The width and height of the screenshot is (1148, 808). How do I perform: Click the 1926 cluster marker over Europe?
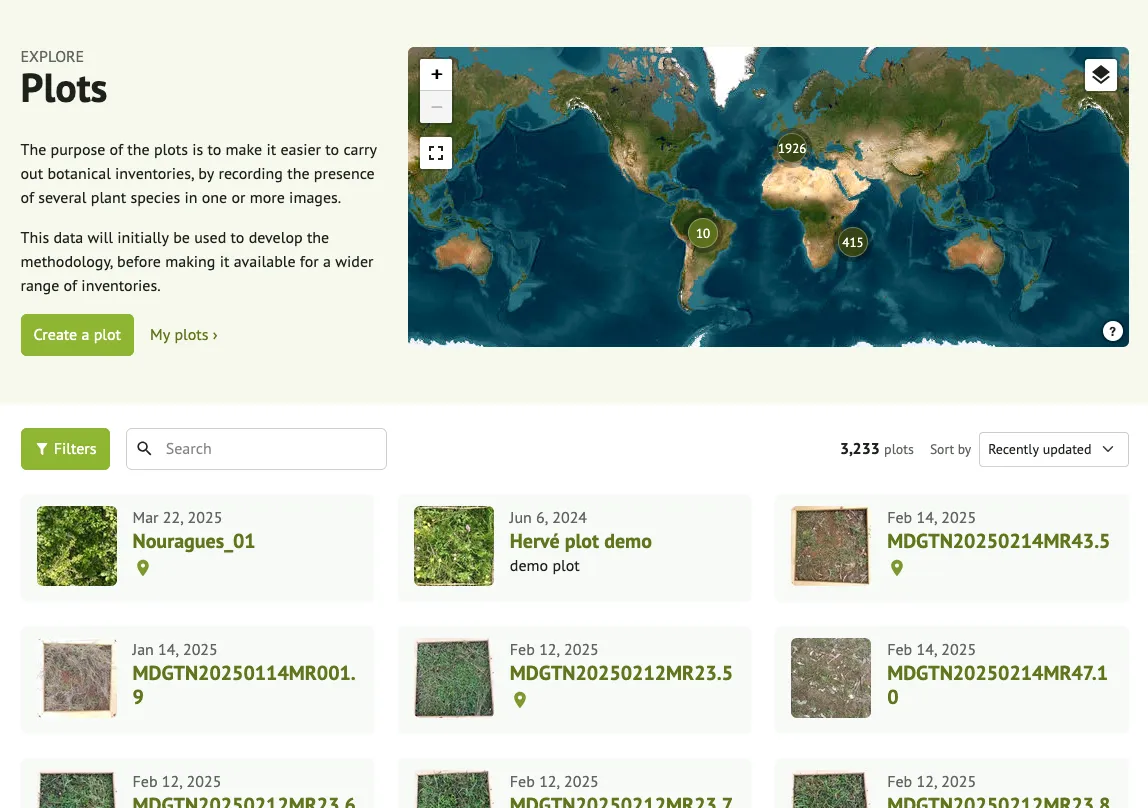click(792, 148)
